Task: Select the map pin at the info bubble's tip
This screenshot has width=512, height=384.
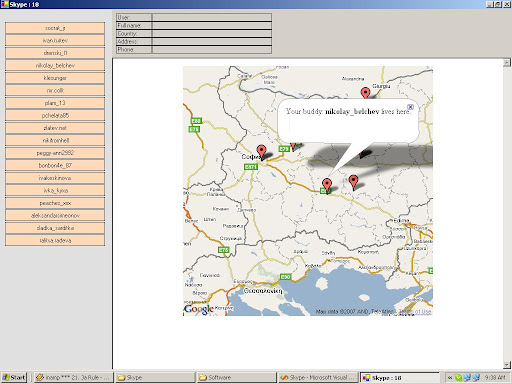Action: point(327,185)
